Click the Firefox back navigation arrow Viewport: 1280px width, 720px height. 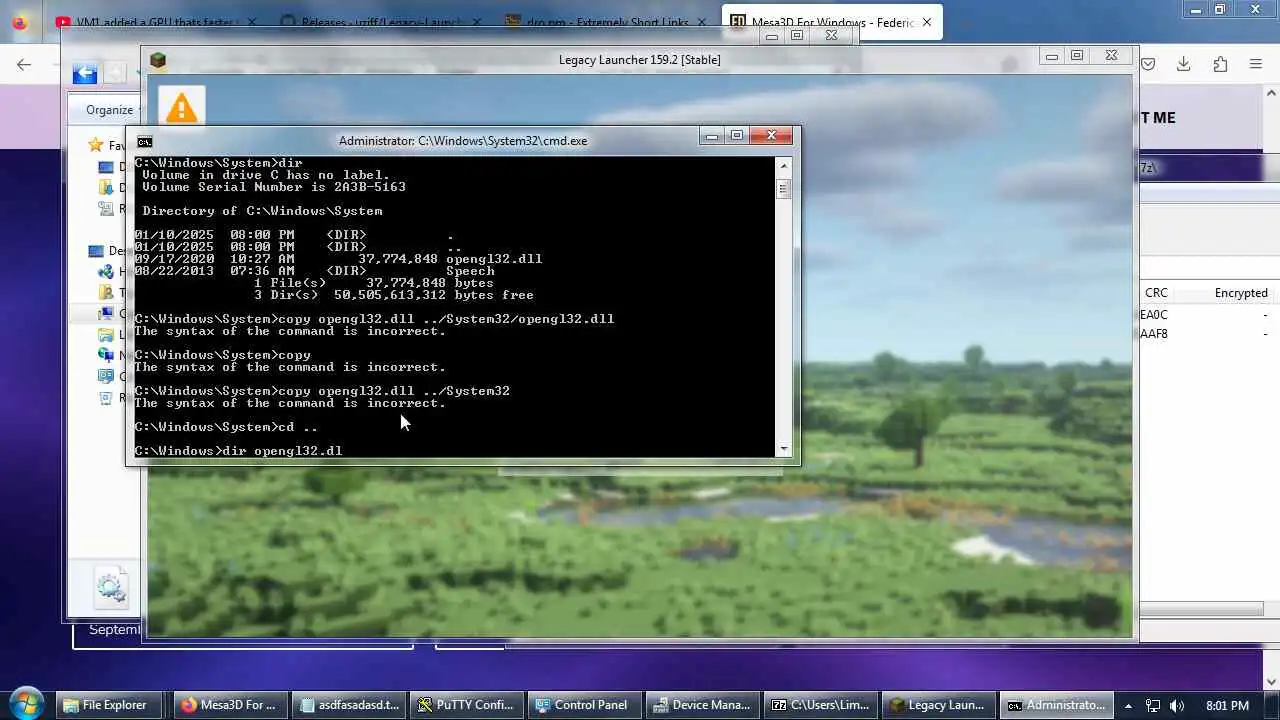coord(24,64)
